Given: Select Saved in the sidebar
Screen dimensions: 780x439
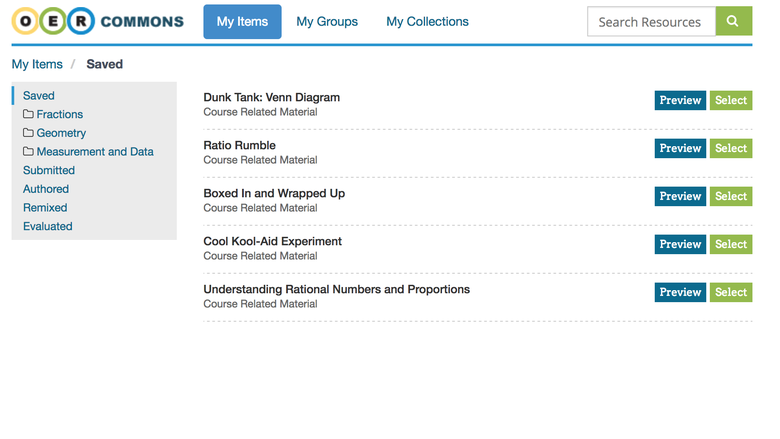Looking at the screenshot, I should [39, 95].
